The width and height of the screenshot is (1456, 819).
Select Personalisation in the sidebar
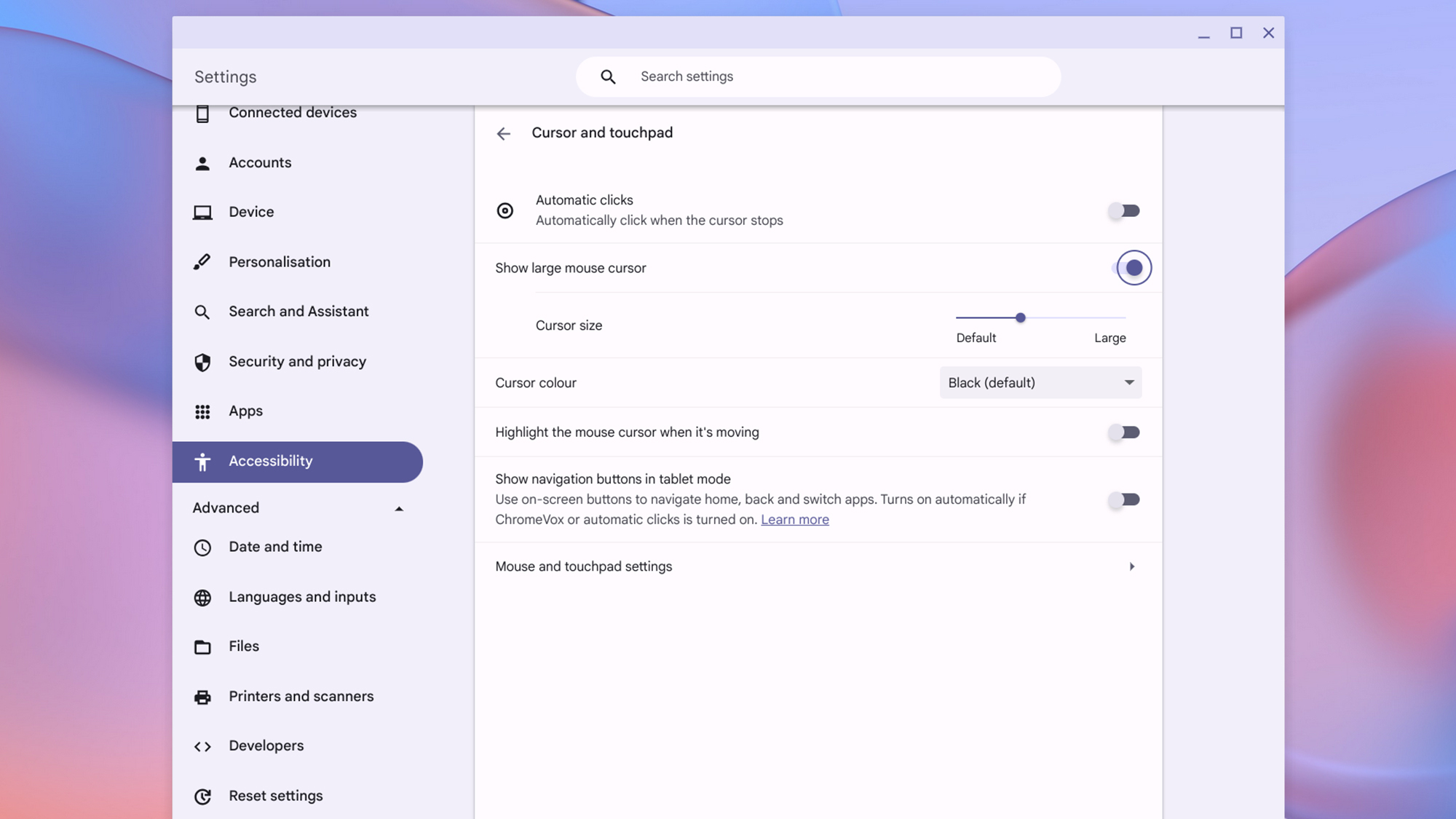(x=280, y=262)
